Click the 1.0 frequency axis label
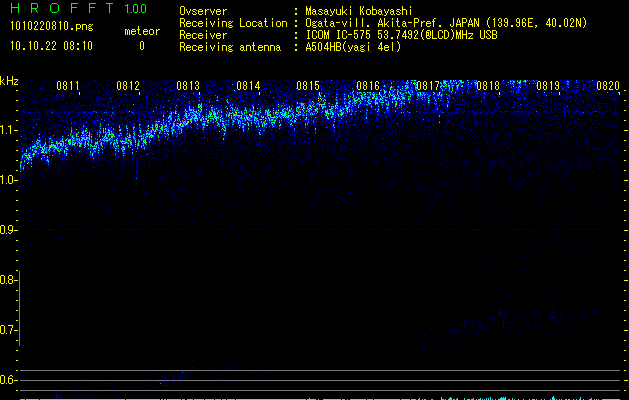This screenshot has height=400, width=629. (x=9, y=180)
